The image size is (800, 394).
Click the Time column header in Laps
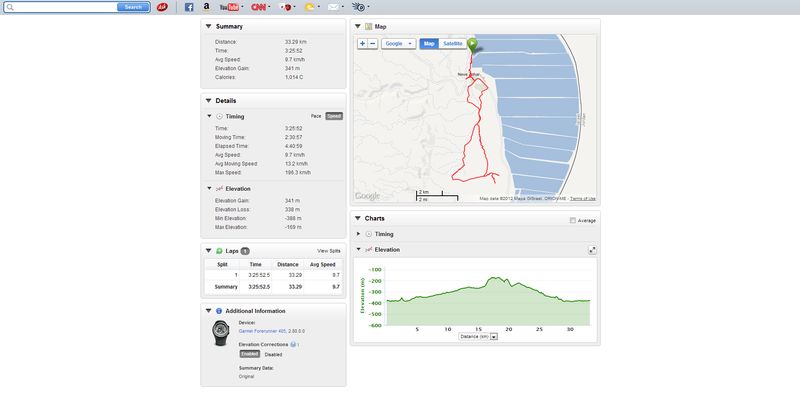pos(256,265)
